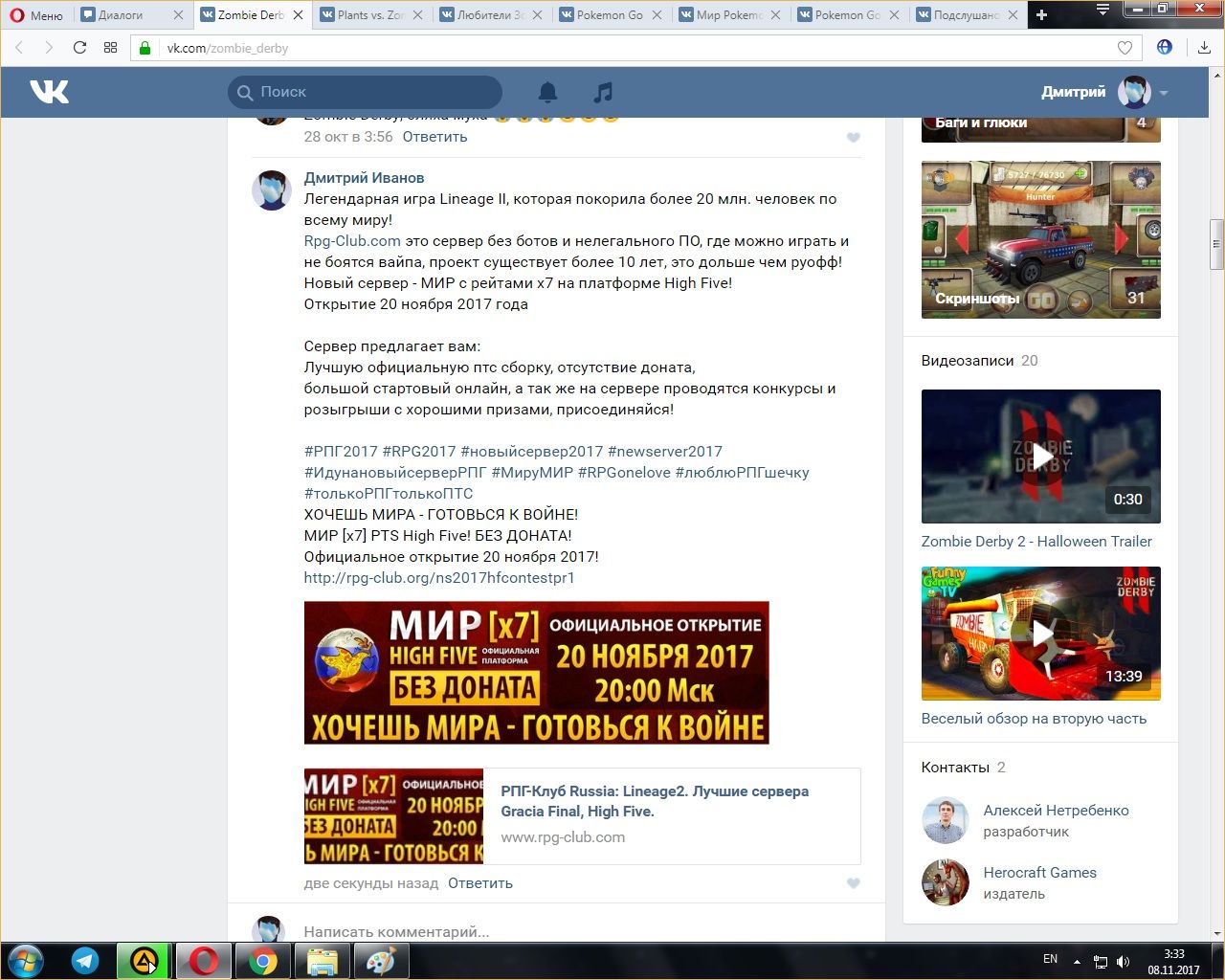
Task: Open the rpg-club.org/ns2017hfcontestpr1 link
Action: pyautogui.click(x=439, y=578)
